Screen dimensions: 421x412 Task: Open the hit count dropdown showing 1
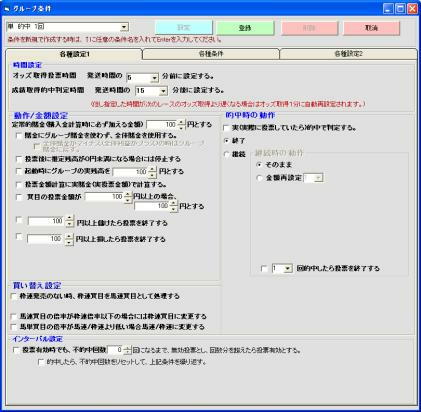[288, 268]
